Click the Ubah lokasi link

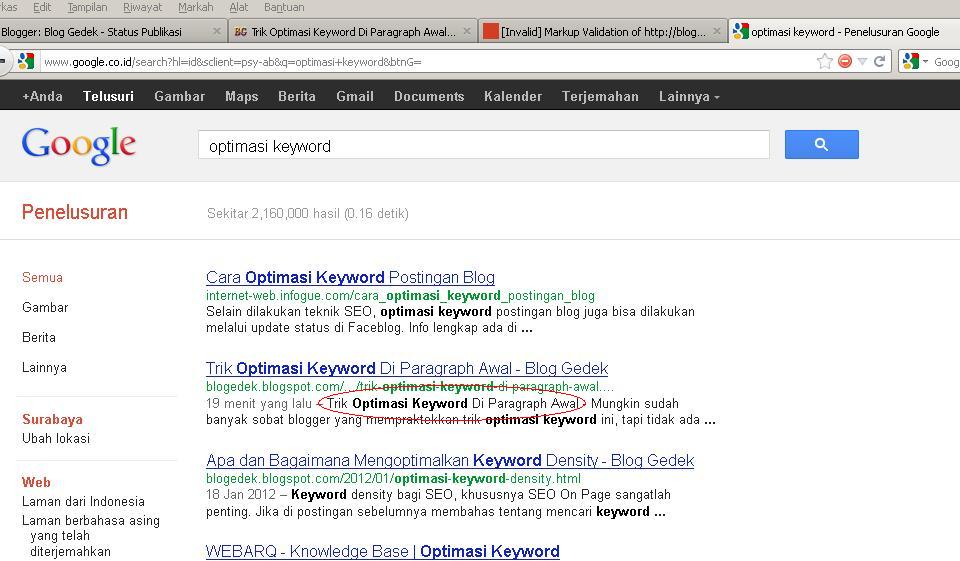pos(56,439)
